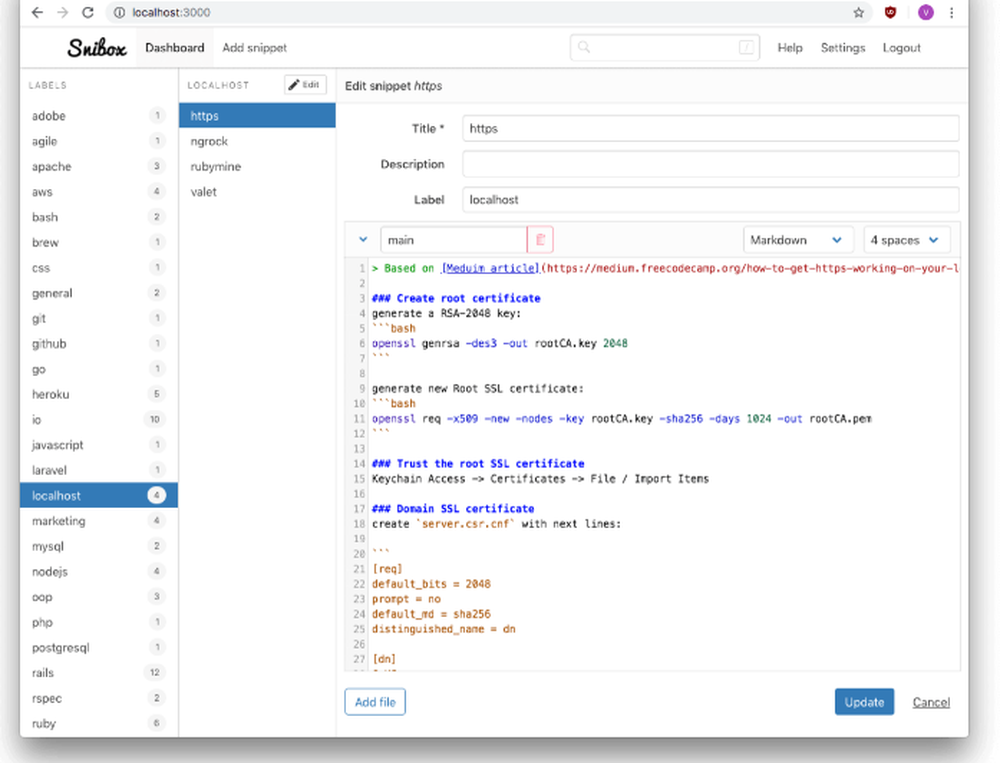
Task: Click the browser forward arrow
Action: pyautogui.click(x=62, y=13)
